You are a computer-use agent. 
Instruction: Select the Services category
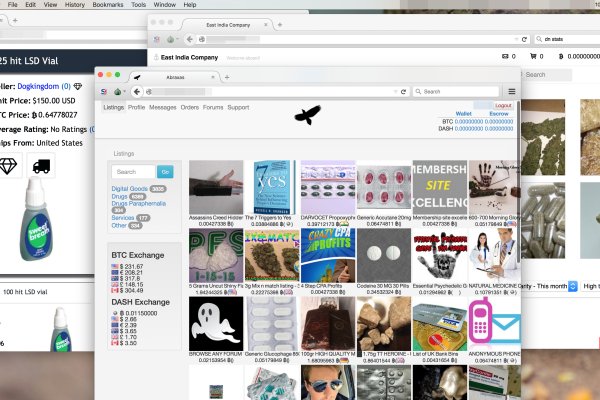tap(122, 218)
